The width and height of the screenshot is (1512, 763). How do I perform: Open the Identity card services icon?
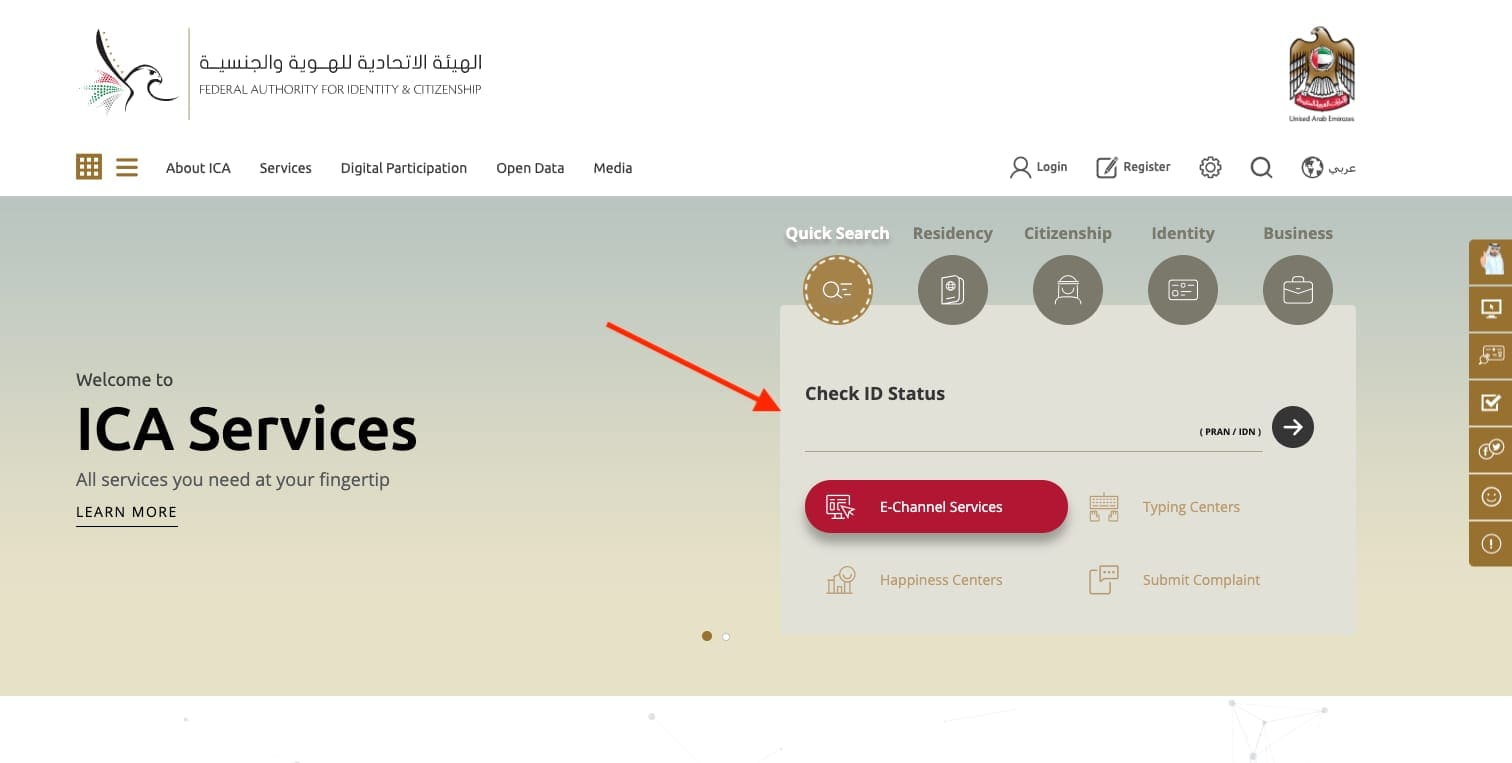tap(1182, 289)
